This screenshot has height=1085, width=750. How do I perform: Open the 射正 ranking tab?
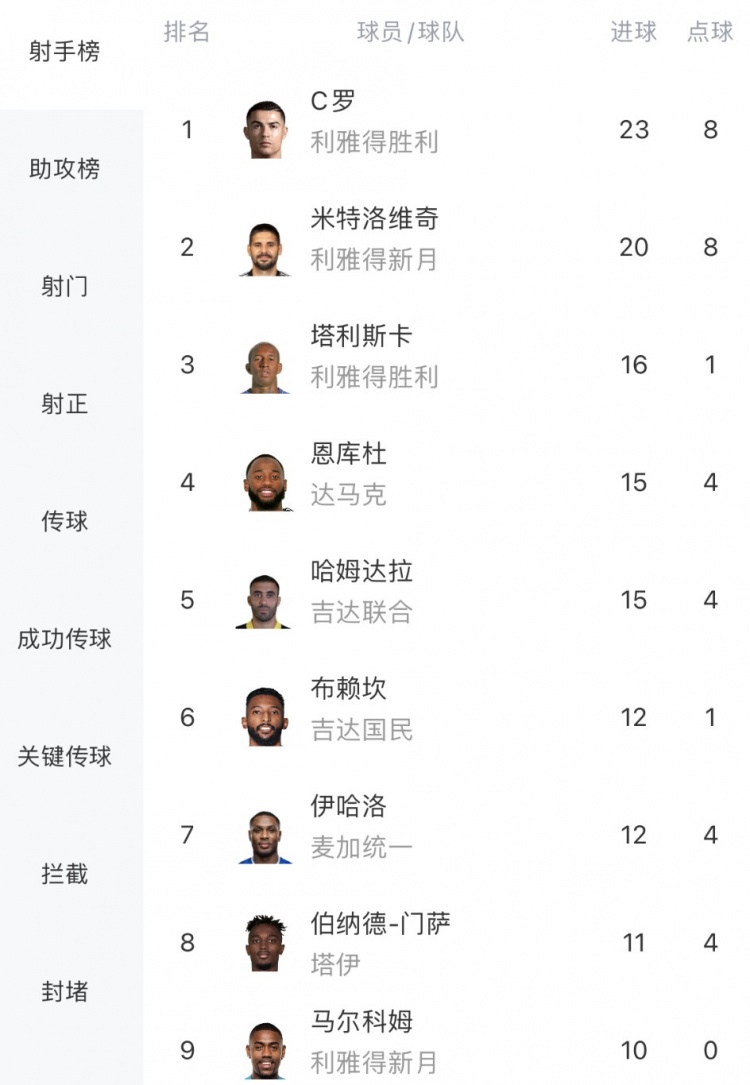(x=65, y=404)
